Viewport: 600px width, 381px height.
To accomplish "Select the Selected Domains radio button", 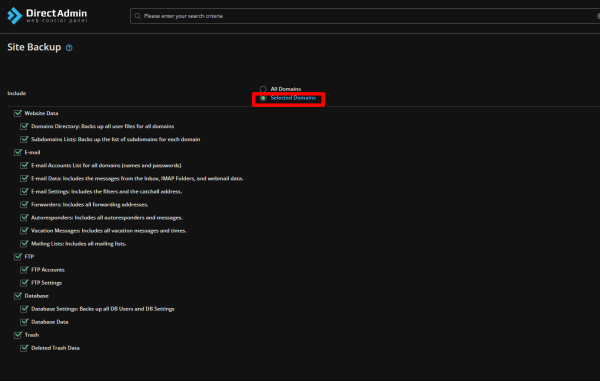I will 263,98.
